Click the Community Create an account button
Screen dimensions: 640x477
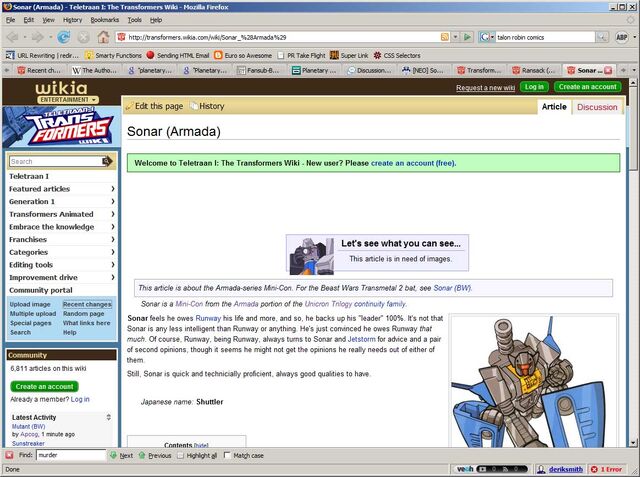[44, 386]
